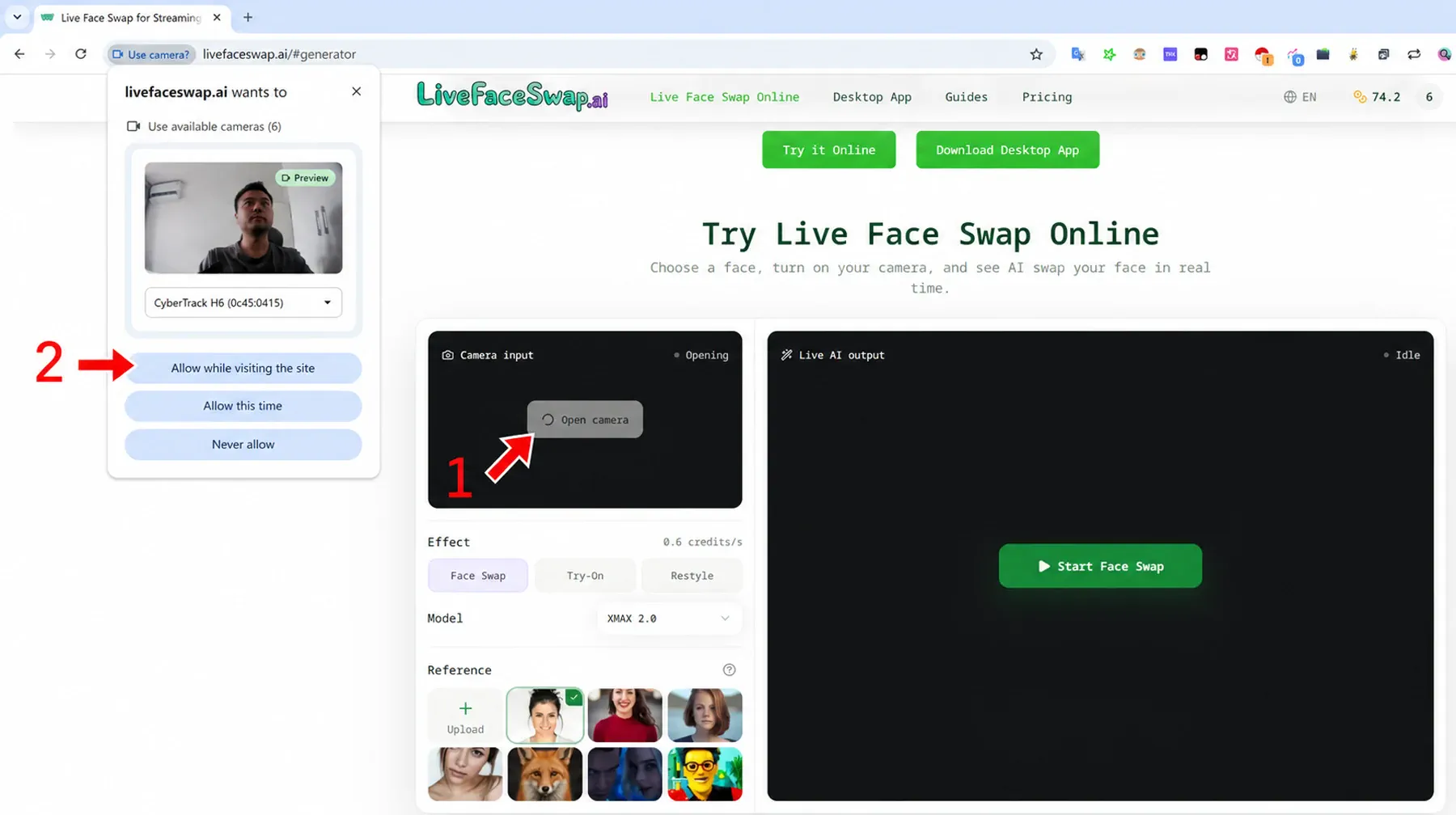
Task: Reload the page with the refresh icon
Action: 81,54
